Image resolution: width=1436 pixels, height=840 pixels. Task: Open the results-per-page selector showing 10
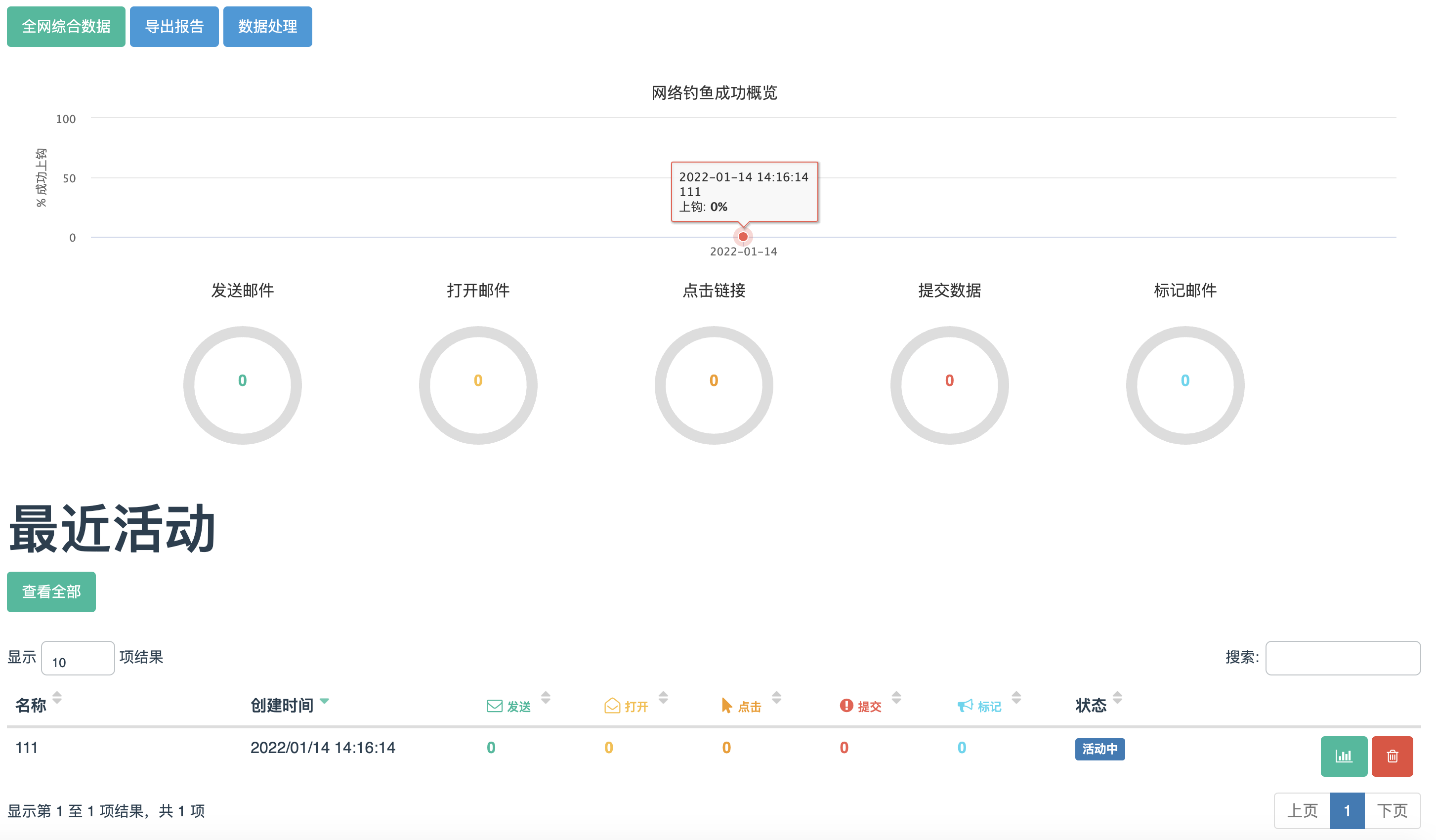click(78, 658)
